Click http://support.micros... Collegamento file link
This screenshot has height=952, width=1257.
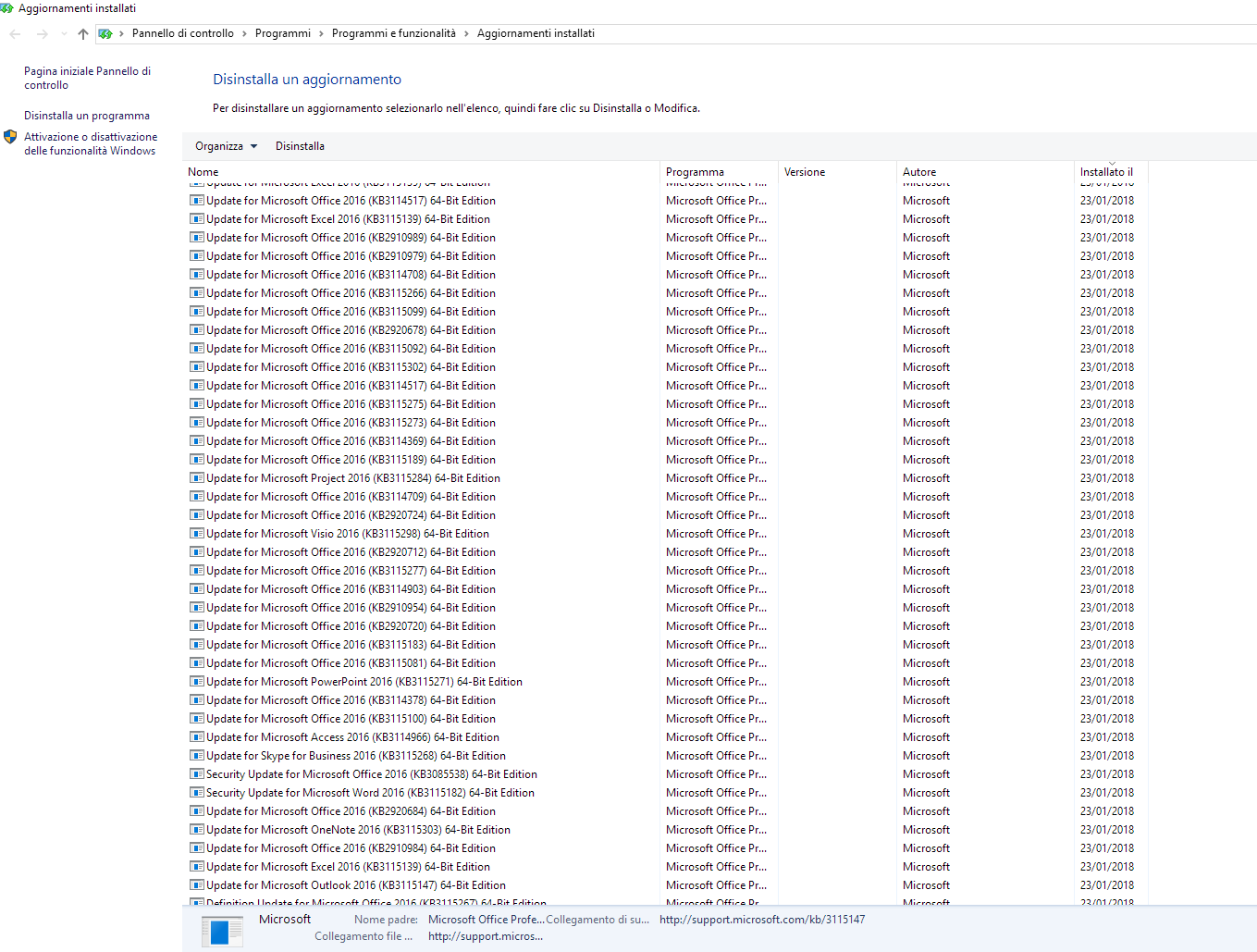coord(486,936)
